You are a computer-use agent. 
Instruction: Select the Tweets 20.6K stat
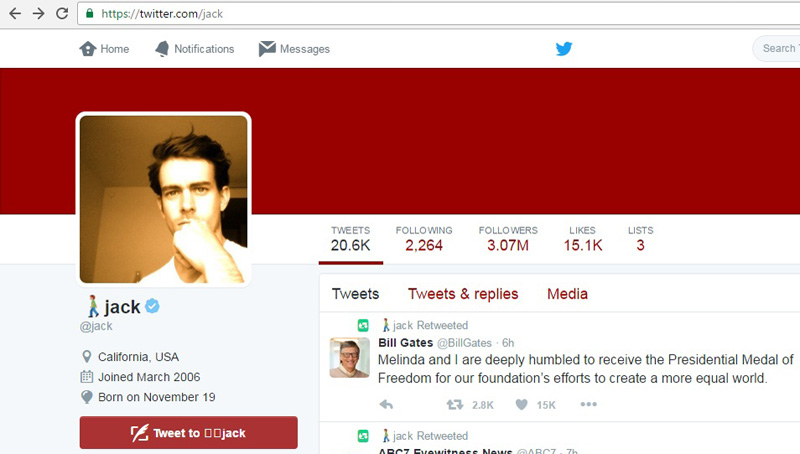pos(351,239)
